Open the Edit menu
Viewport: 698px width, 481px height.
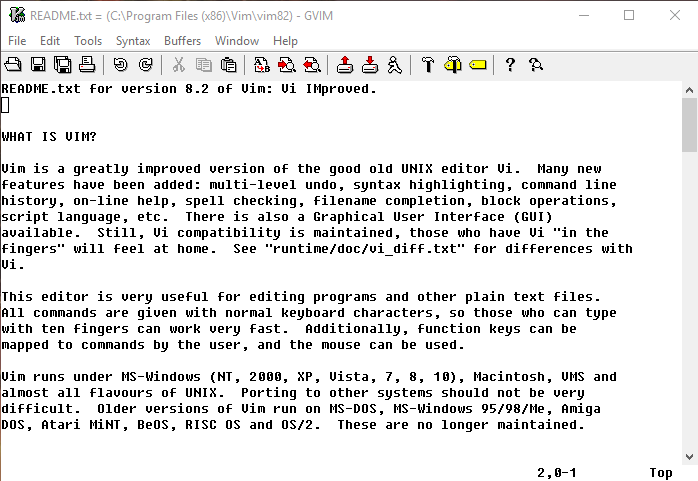(x=50, y=41)
